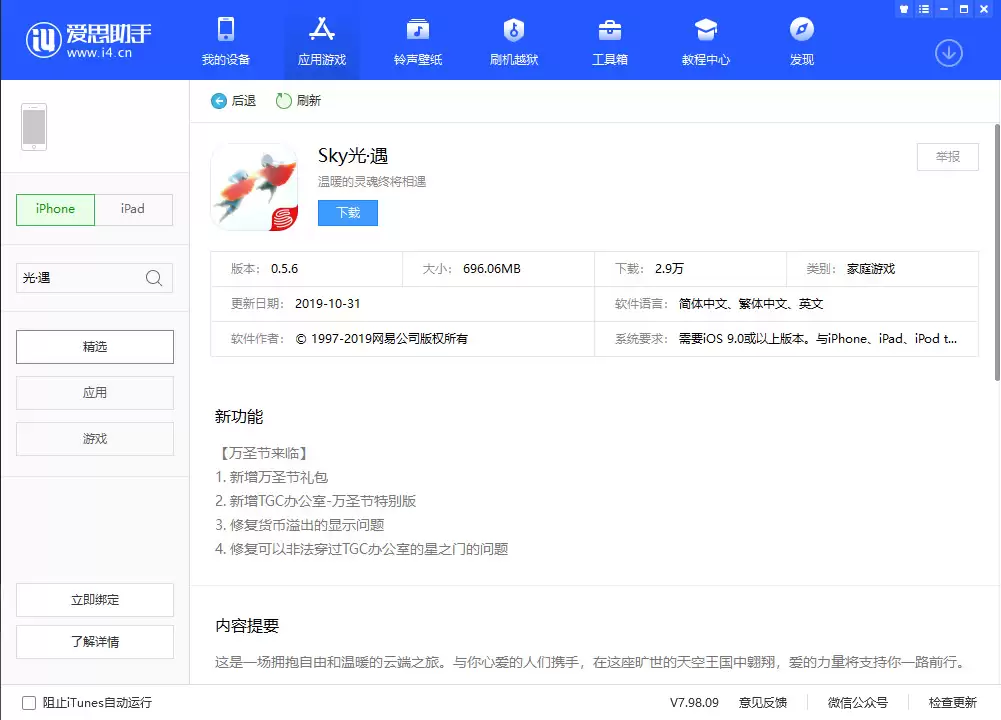Viewport: 1001px width, 720px height.
Task: Open the 意见反馈 feedback link
Action: coord(763,703)
